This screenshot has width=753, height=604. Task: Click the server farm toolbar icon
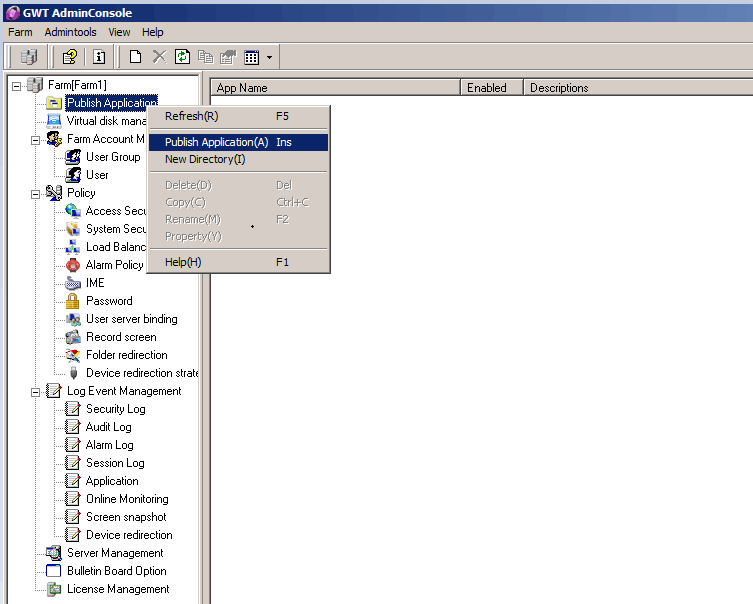point(28,57)
